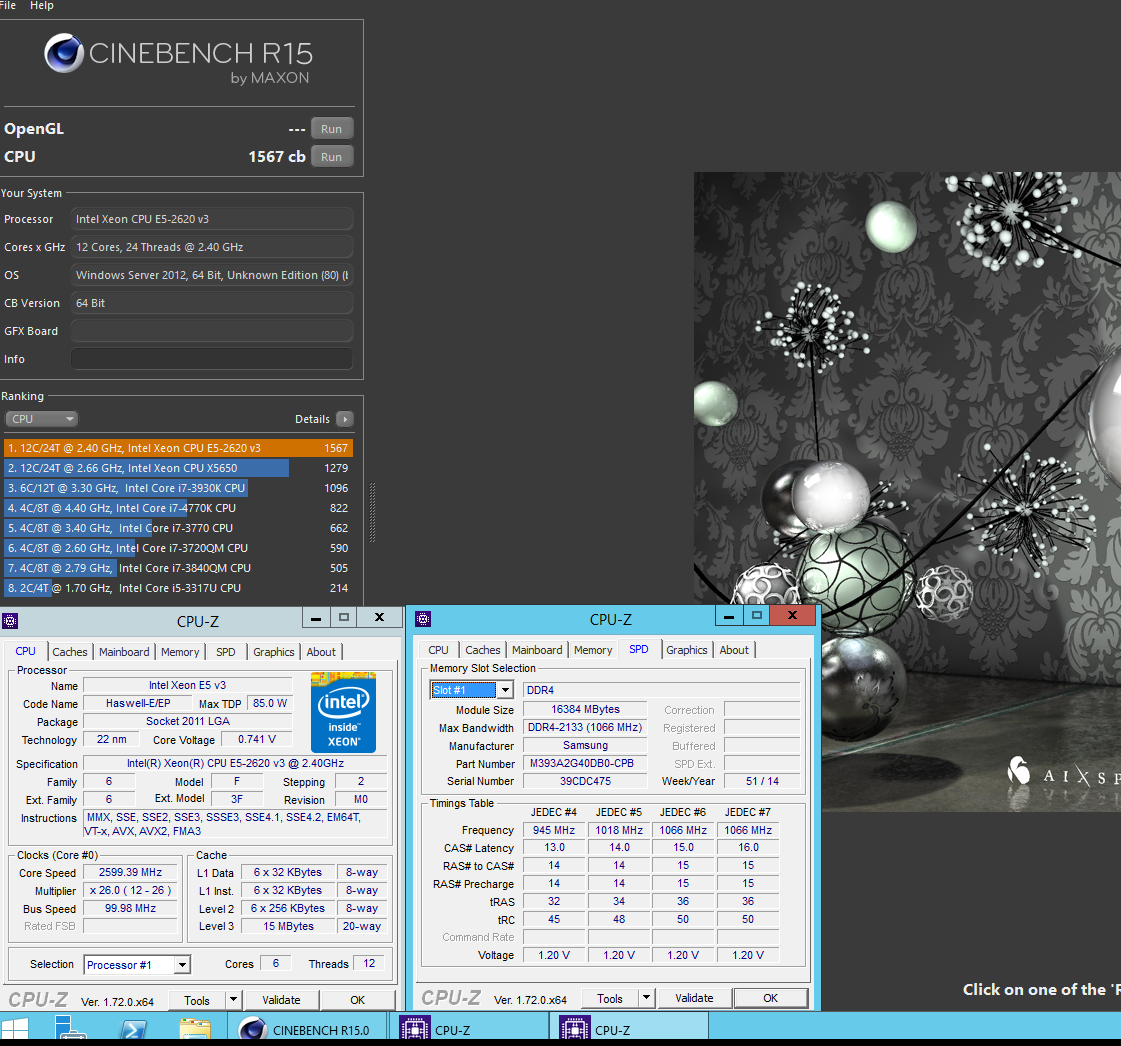Switch to Mainboard tab in left CPU-Z

pyautogui.click(x=124, y=652)
